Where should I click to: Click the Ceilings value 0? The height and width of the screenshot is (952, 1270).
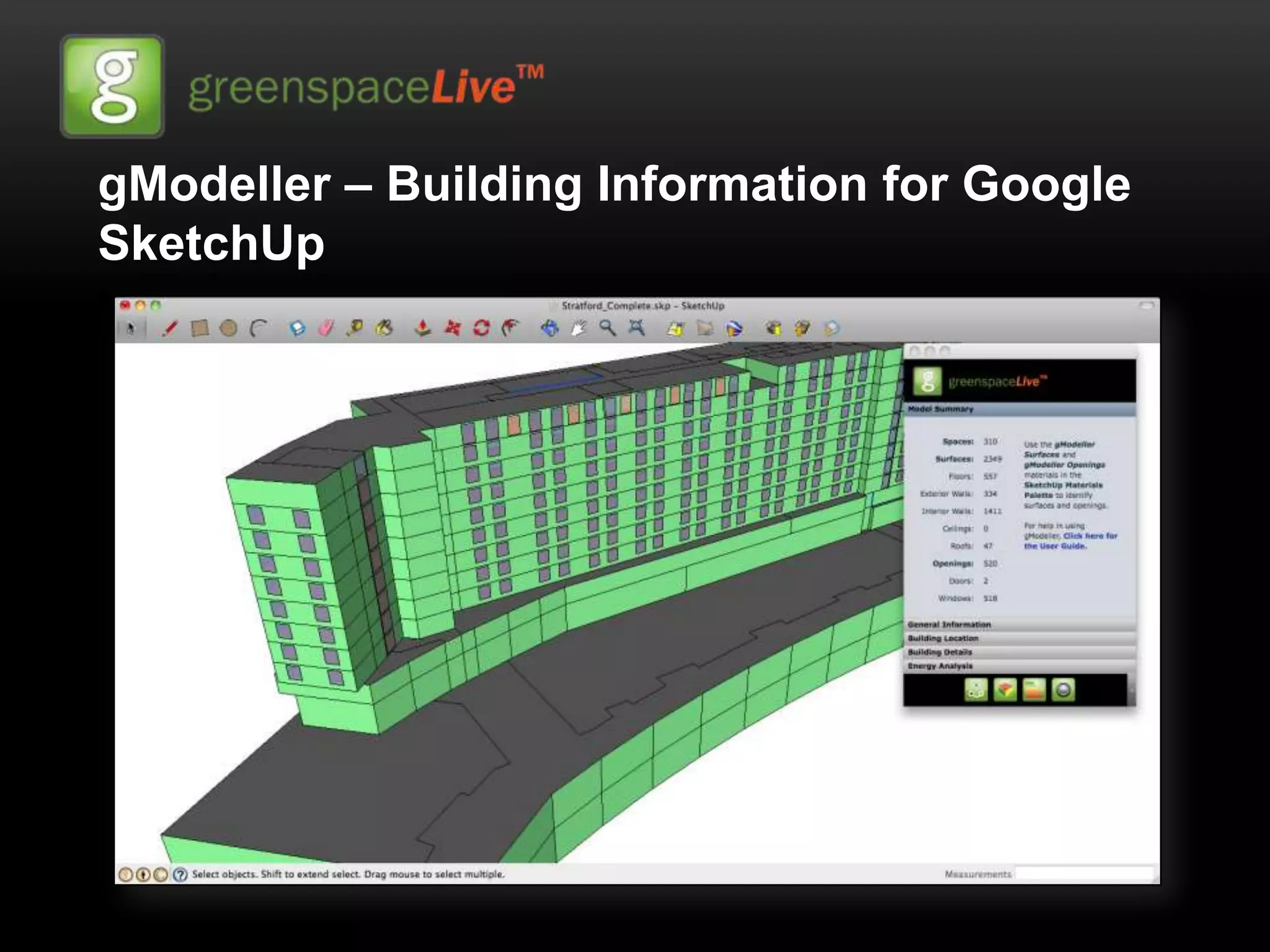point(985,529)
